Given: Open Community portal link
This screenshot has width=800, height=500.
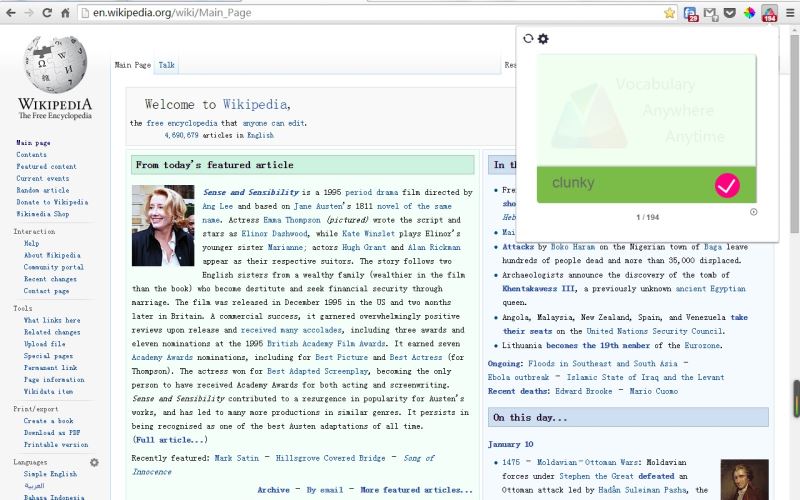Looking at the screenshot, I should 54,267.
